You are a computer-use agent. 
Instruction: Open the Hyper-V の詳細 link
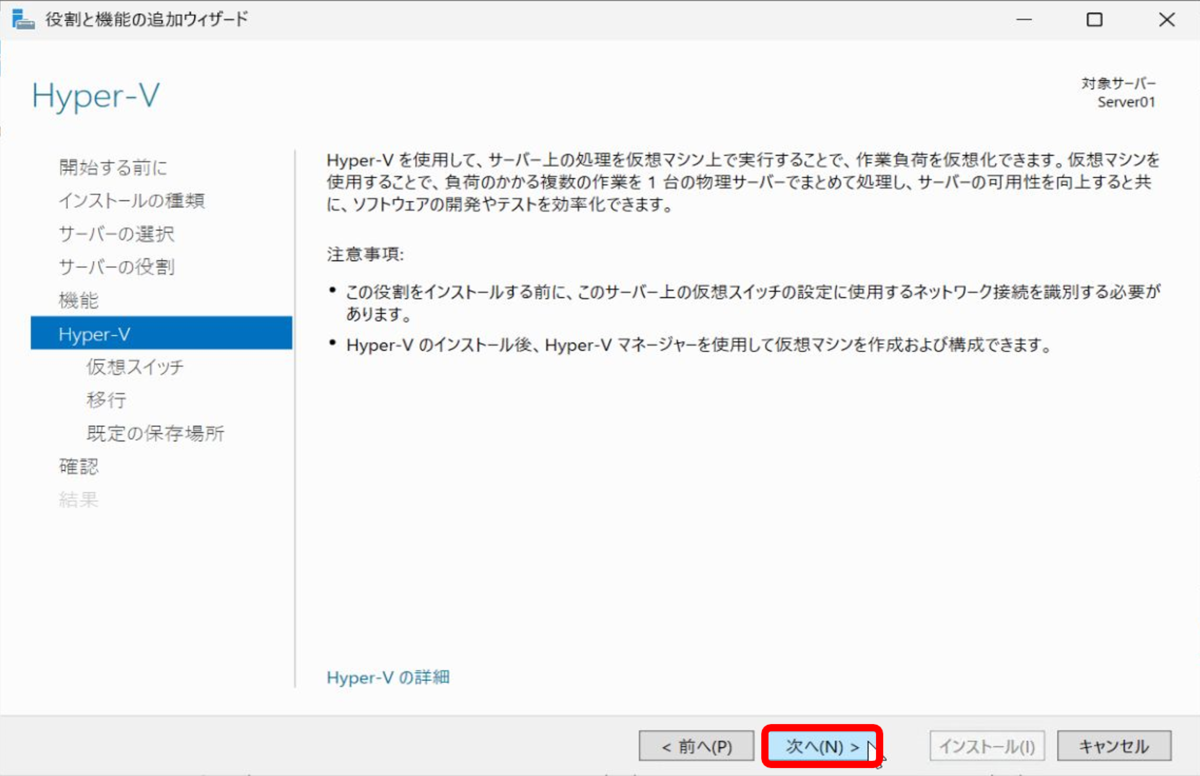[x=388, y=677]
